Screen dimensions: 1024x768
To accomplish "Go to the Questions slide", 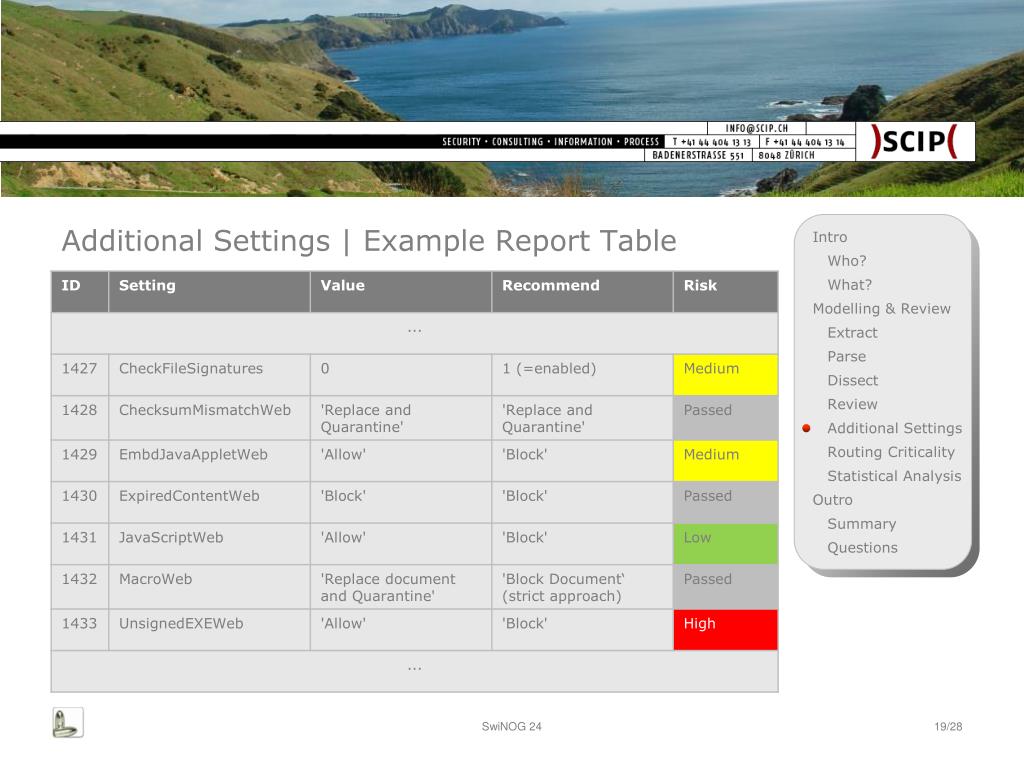I will tap(862, 548).
